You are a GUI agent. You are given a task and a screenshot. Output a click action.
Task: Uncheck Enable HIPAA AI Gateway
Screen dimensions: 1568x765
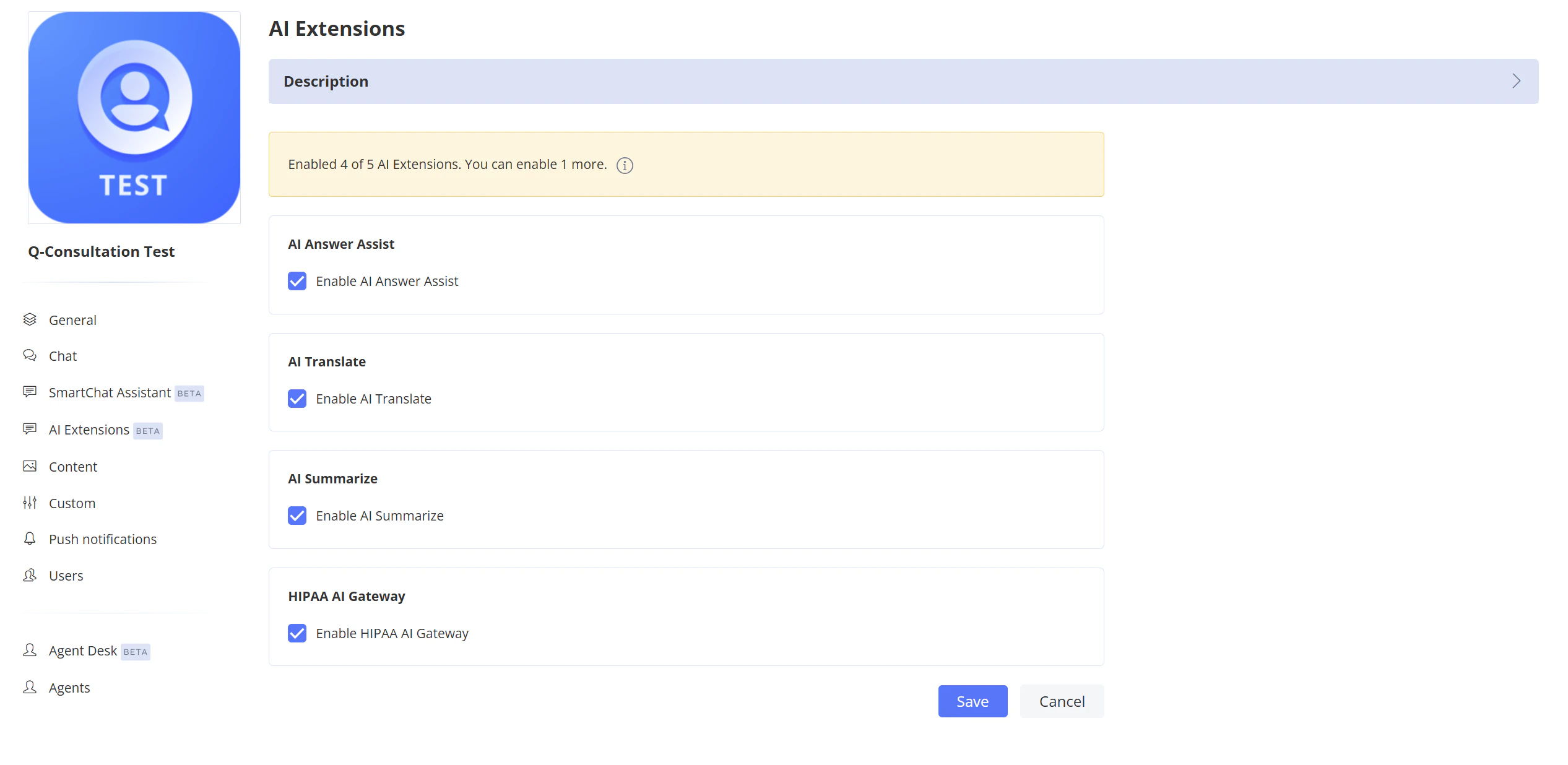pyautogui.click(x=297, y=633)
